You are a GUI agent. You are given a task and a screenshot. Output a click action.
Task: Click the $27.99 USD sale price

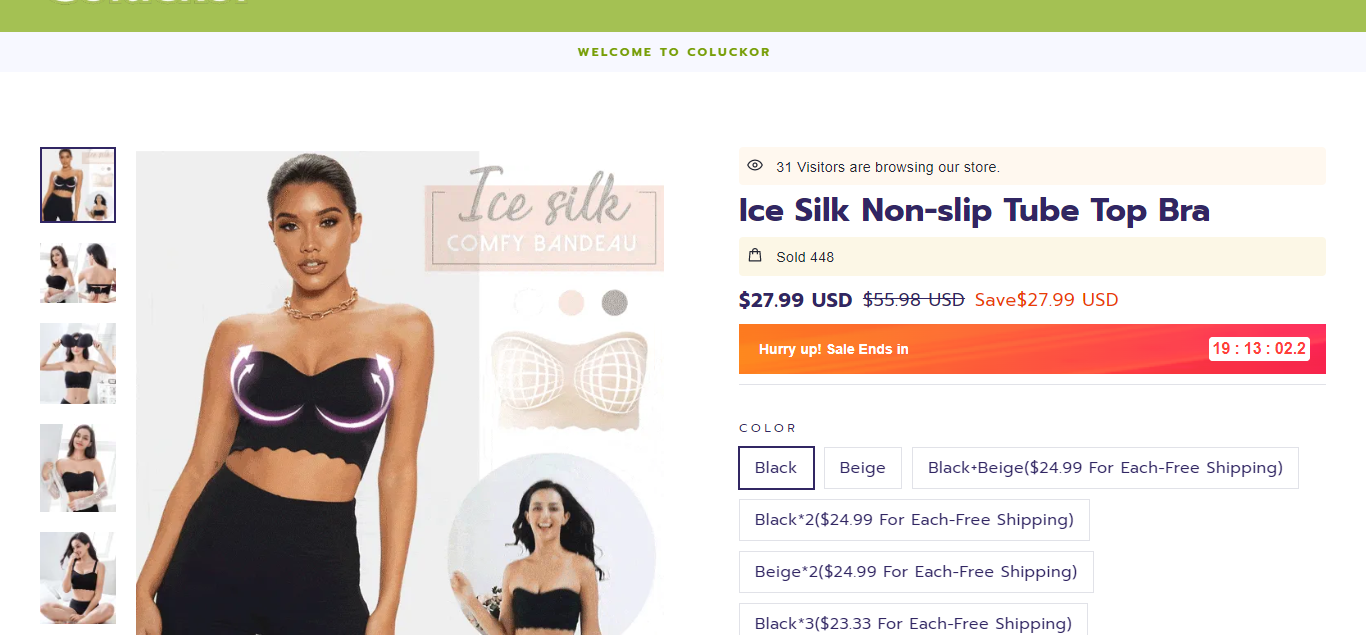[x=795, y=300]
